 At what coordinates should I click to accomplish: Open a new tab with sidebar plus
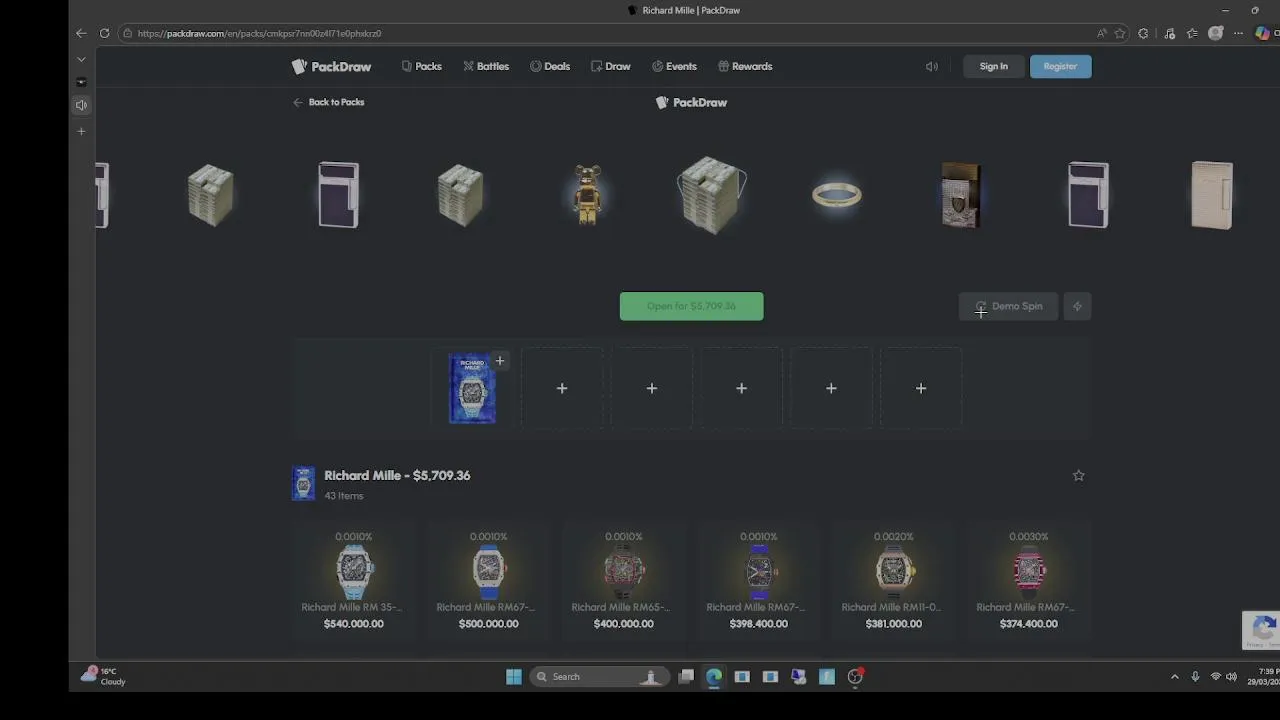[x=81, y=131]
